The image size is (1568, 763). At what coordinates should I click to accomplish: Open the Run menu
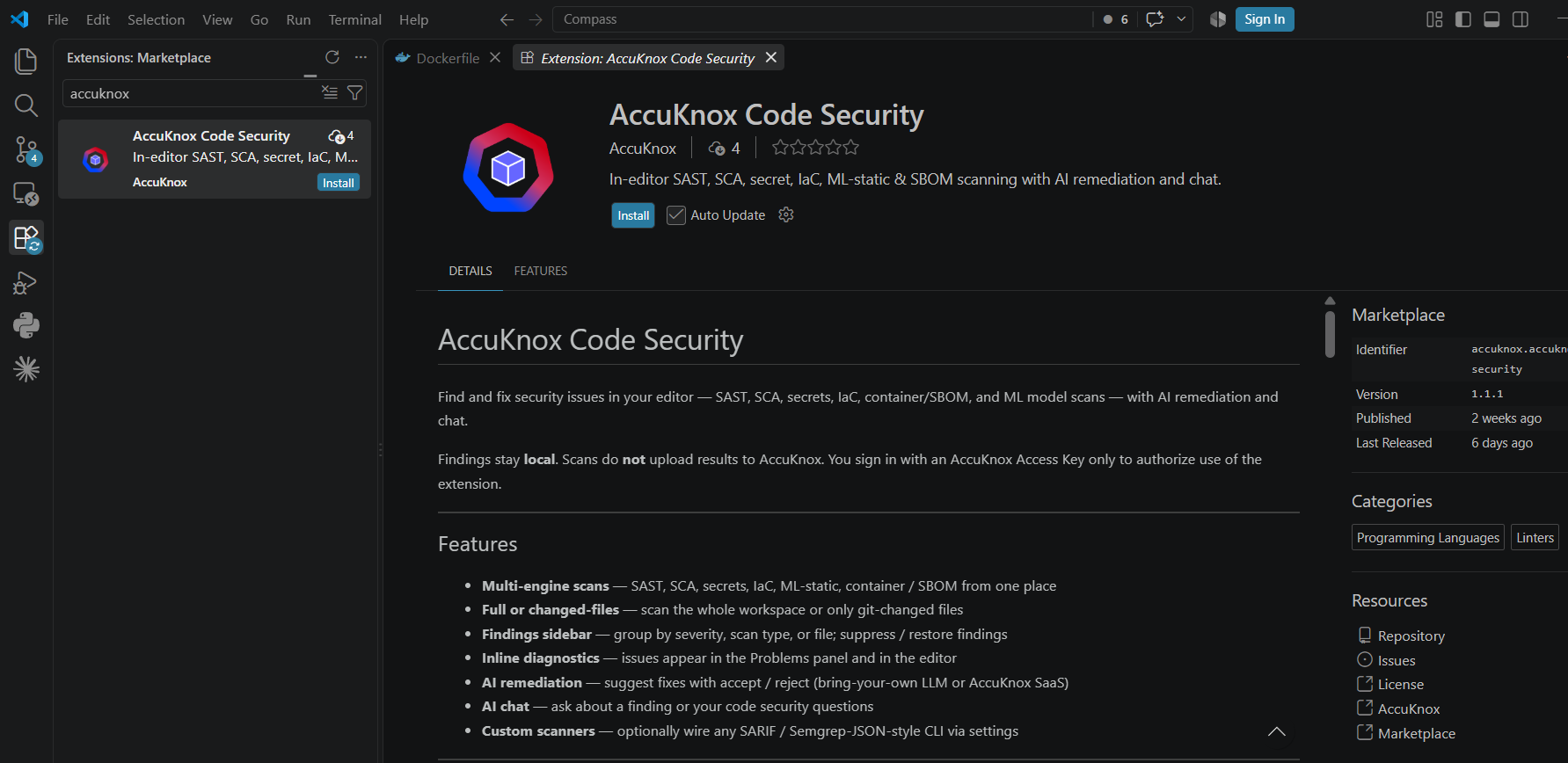point(298,19)
